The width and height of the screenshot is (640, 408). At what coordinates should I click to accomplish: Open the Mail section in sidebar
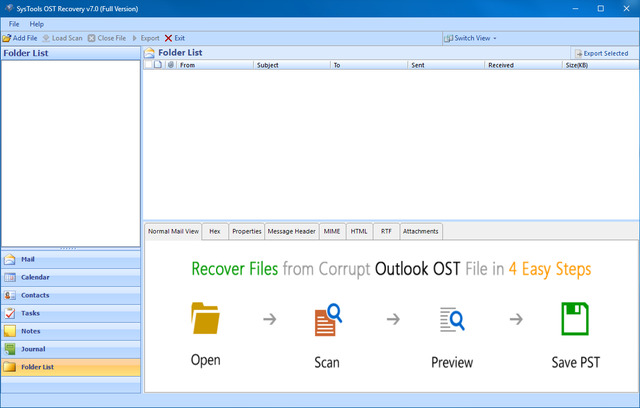pos(70,259)
